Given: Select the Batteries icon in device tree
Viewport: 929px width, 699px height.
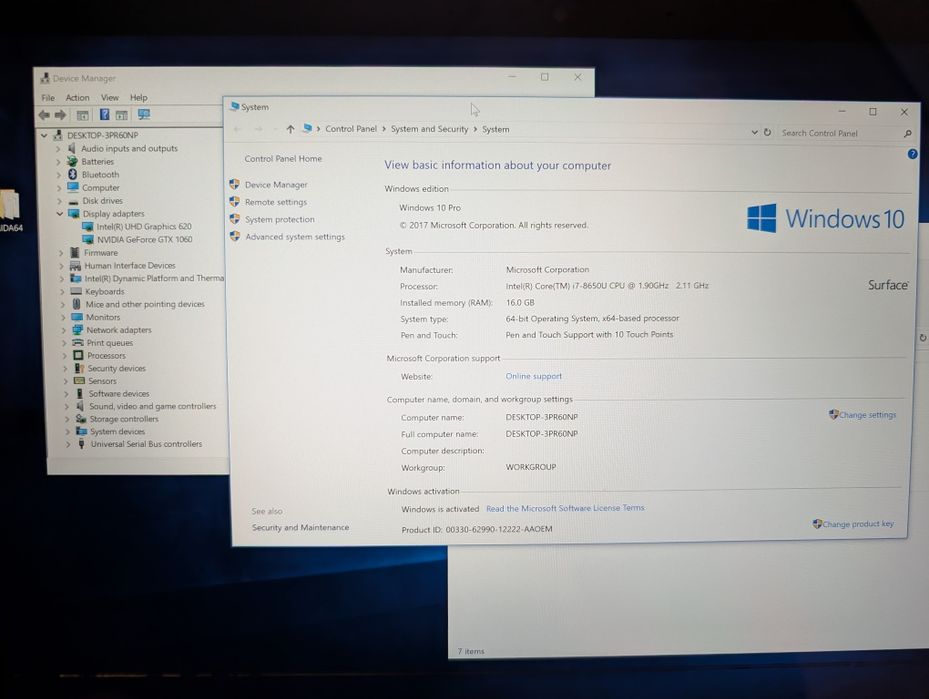Looking at the screenshot, I should 72,161.
